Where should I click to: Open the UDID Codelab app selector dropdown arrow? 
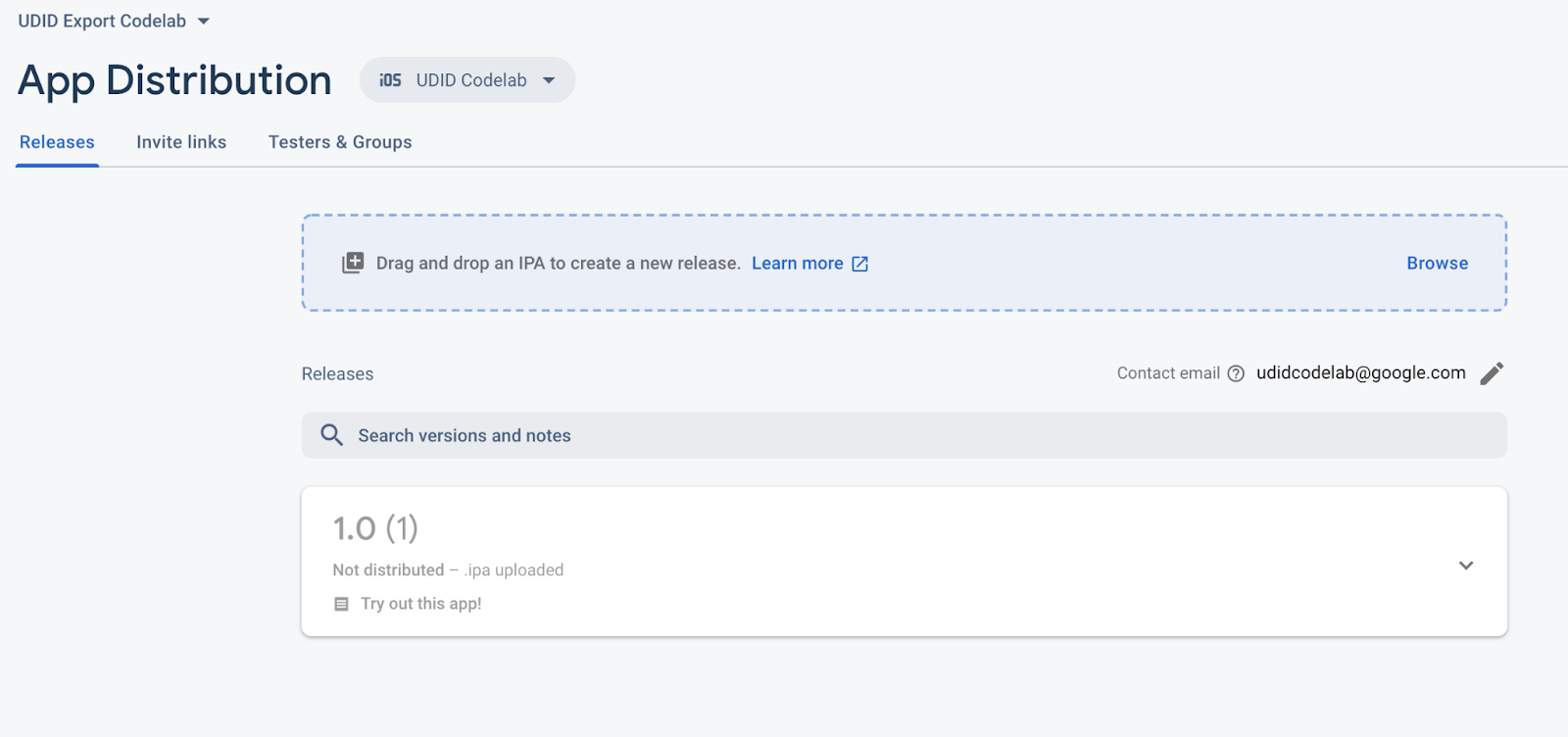549,80
